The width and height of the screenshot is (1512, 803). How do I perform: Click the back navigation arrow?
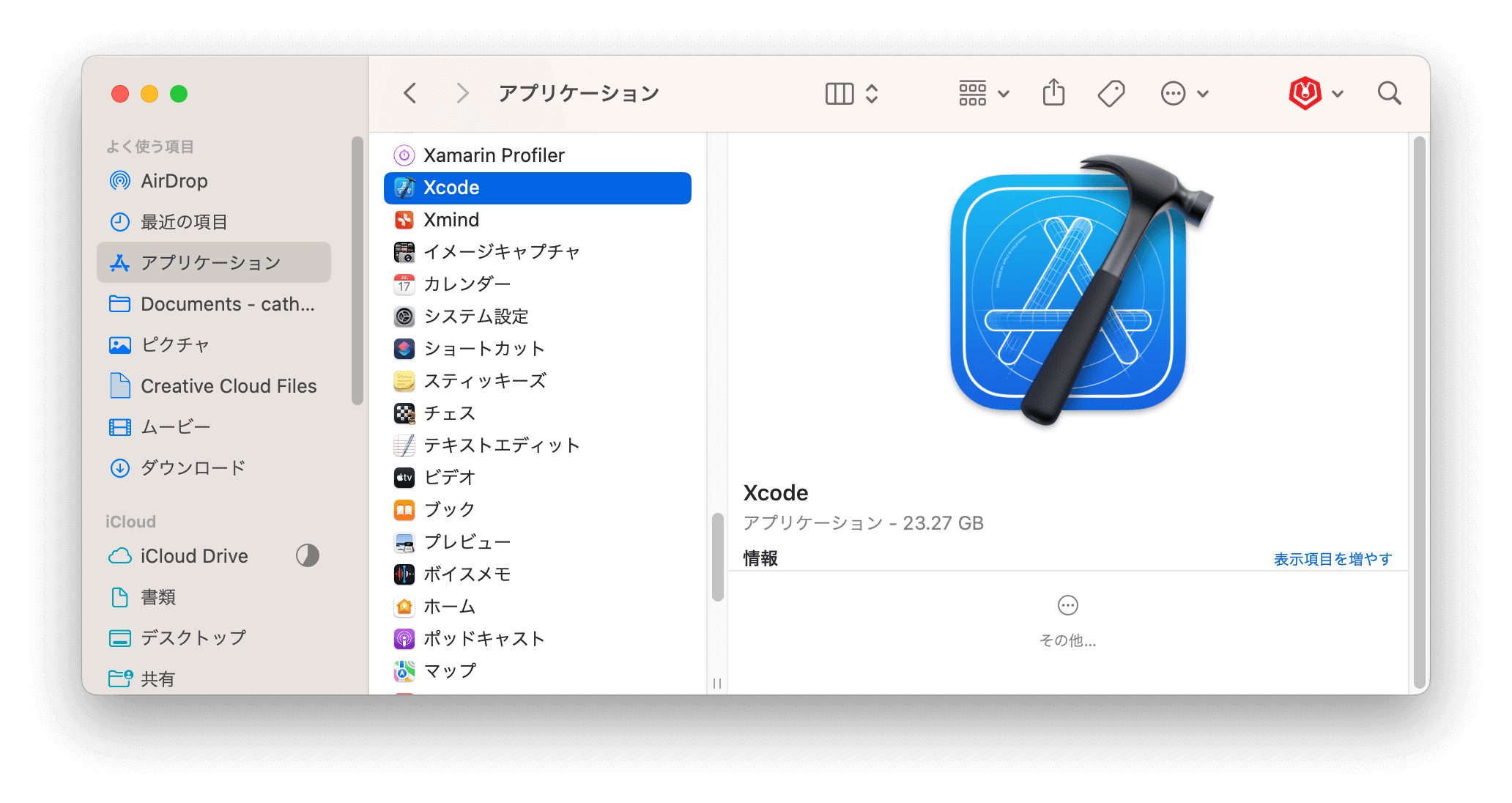click(410, 93)
